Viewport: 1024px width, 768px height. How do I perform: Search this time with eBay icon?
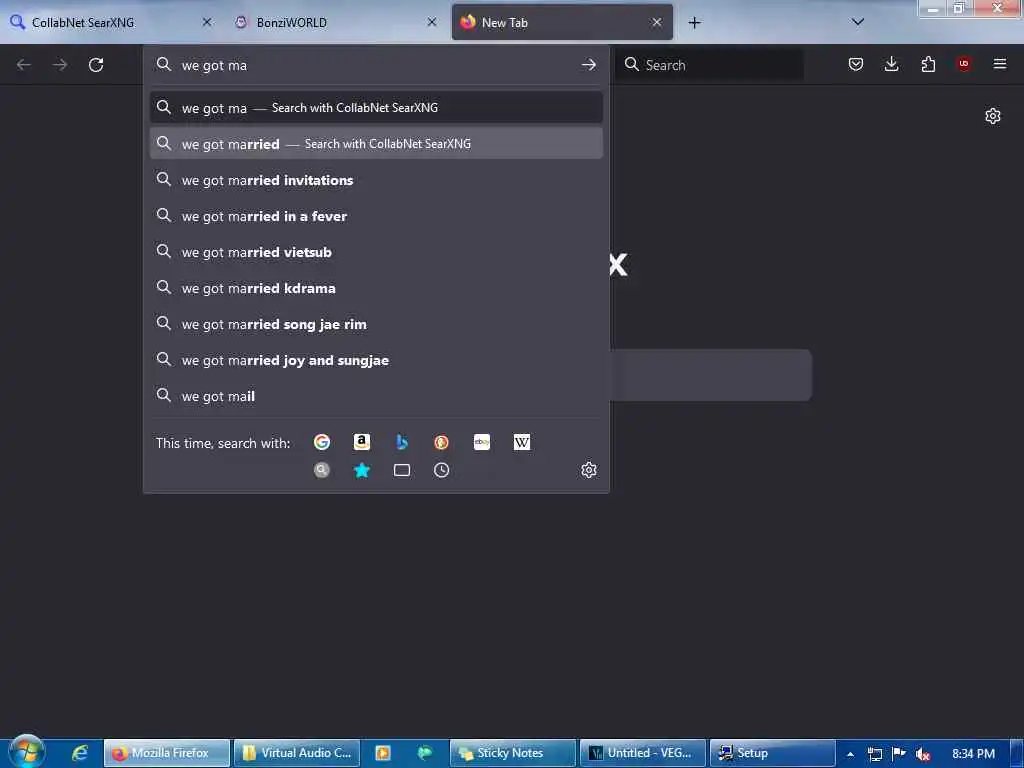(482, 442)
